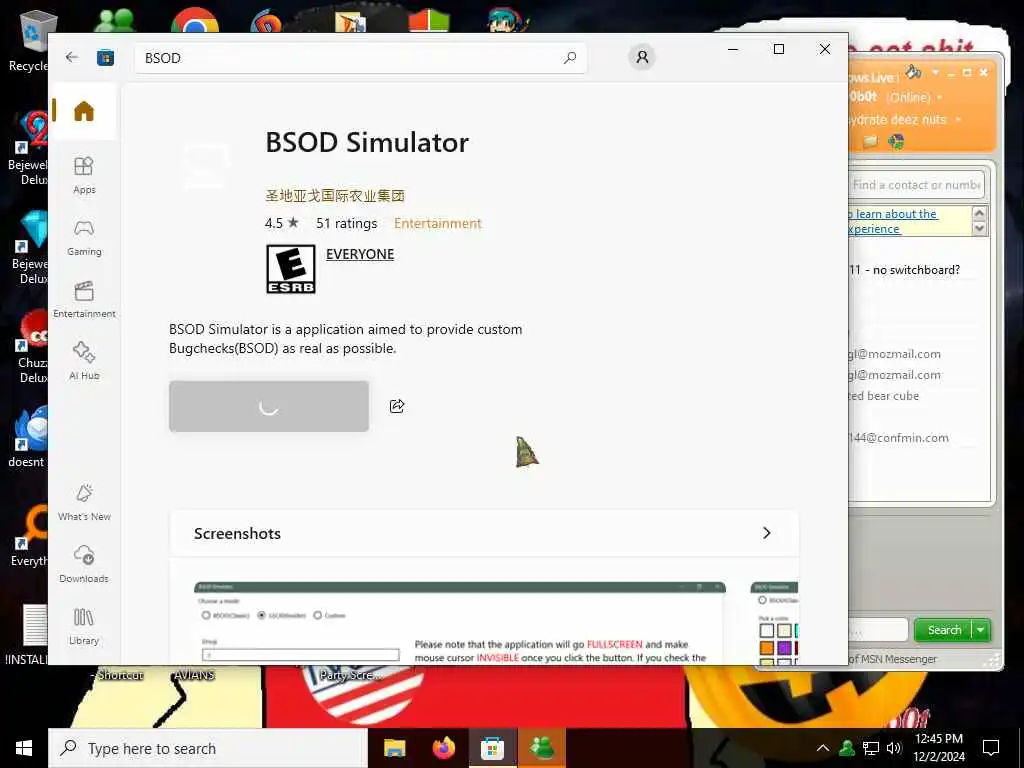1024x768 pixels.
Task: Open Library in Store sidebar
Action: [x=84, y=626]
